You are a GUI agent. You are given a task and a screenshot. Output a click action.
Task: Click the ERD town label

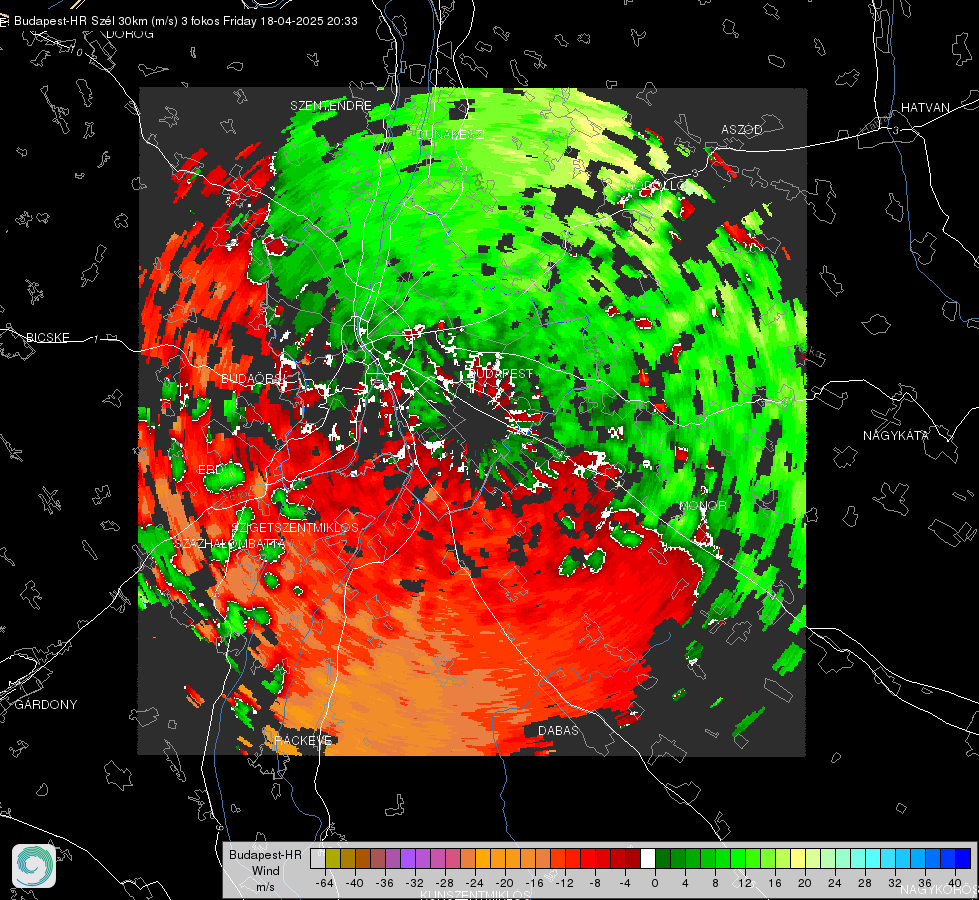tap(210, 470)
